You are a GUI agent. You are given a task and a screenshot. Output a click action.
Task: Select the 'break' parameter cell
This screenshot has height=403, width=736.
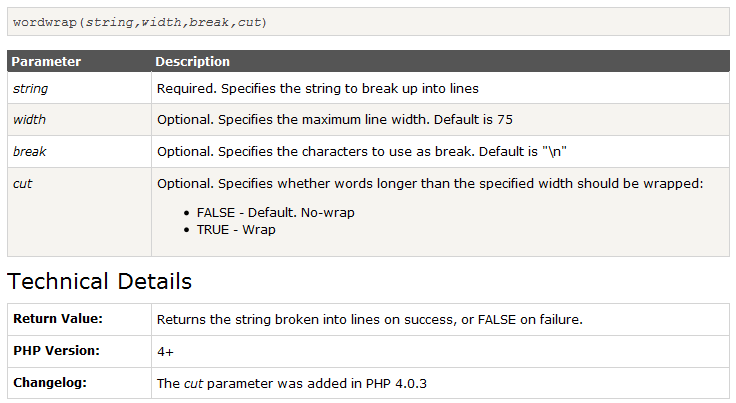pyautogui.click(x=30, y=152)
